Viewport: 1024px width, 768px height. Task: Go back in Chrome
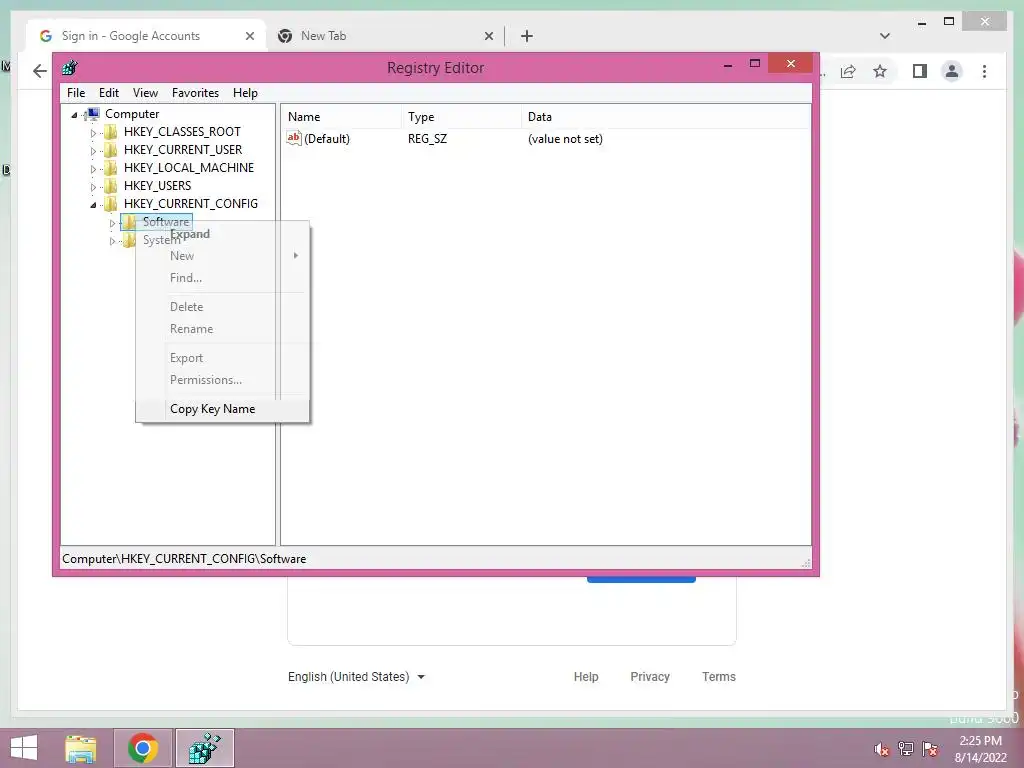(40, 71)
